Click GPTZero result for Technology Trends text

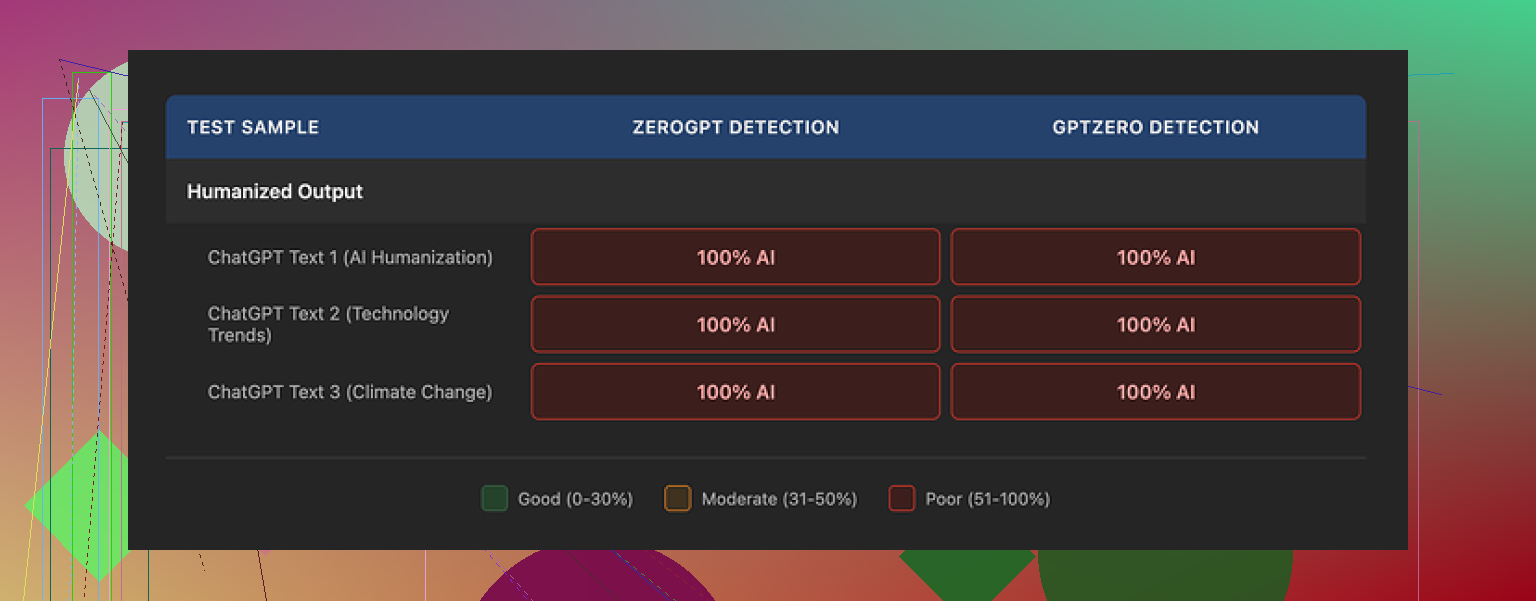[1155, 324]
